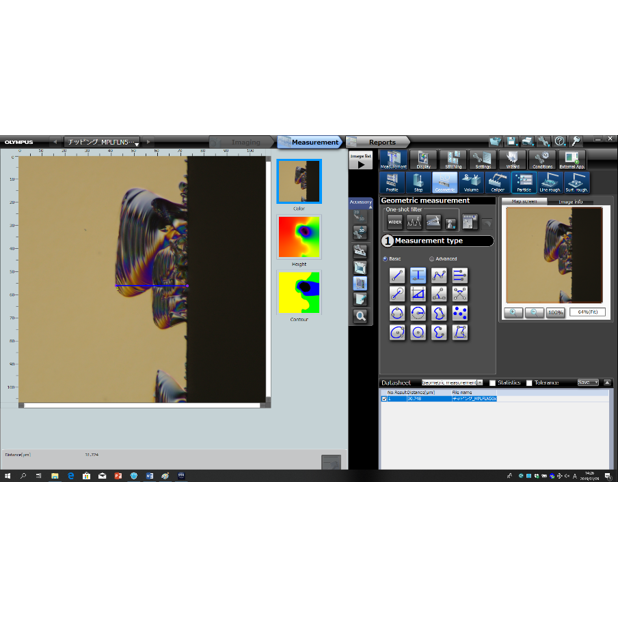
Task: Open the file name dropdown in title bar
Action: [x=137, y=143]
